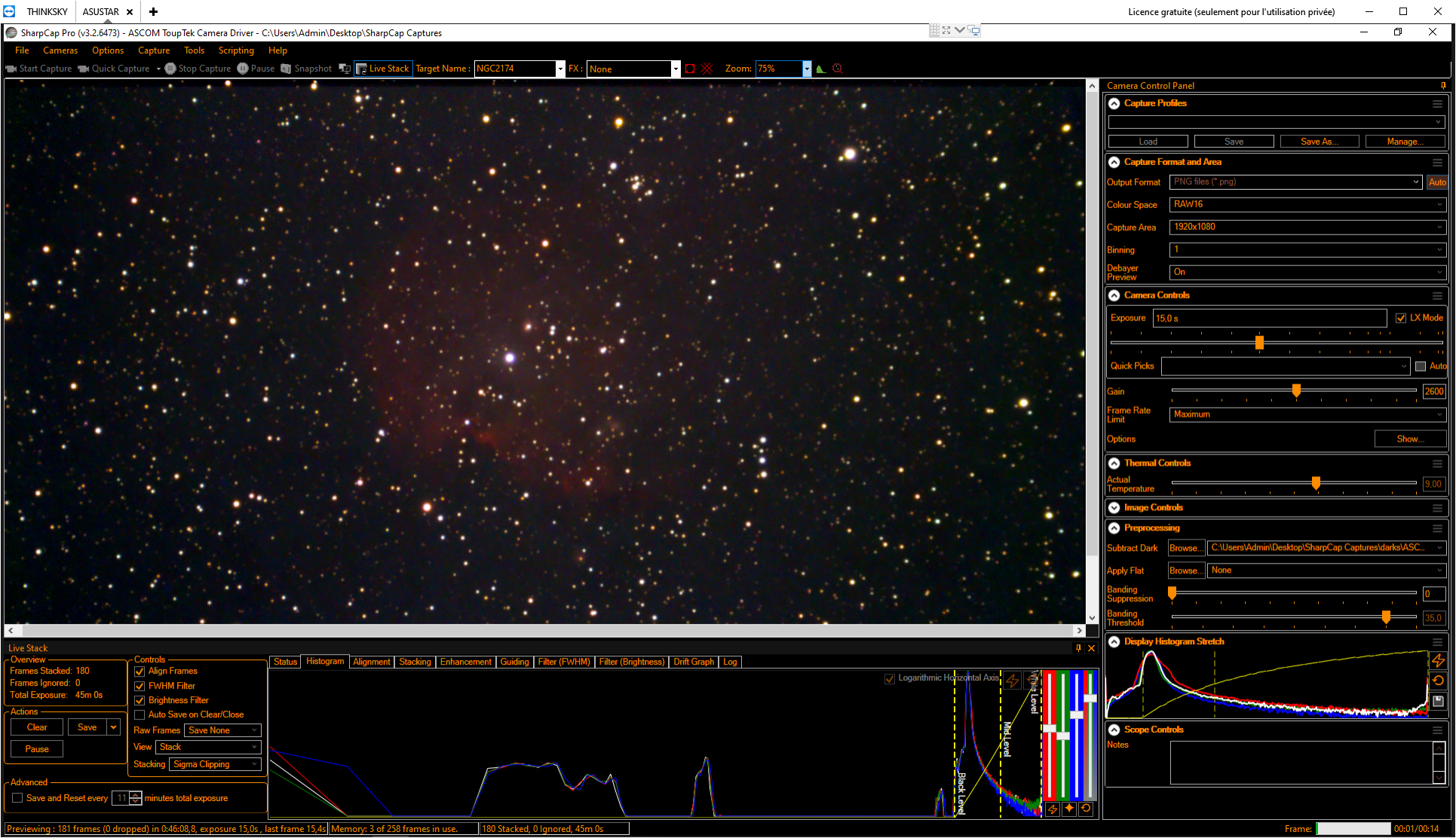This screenshot has height=838, width=1456.
Task: Click the Gain slider handle
Action: (x=1296, y=390)
